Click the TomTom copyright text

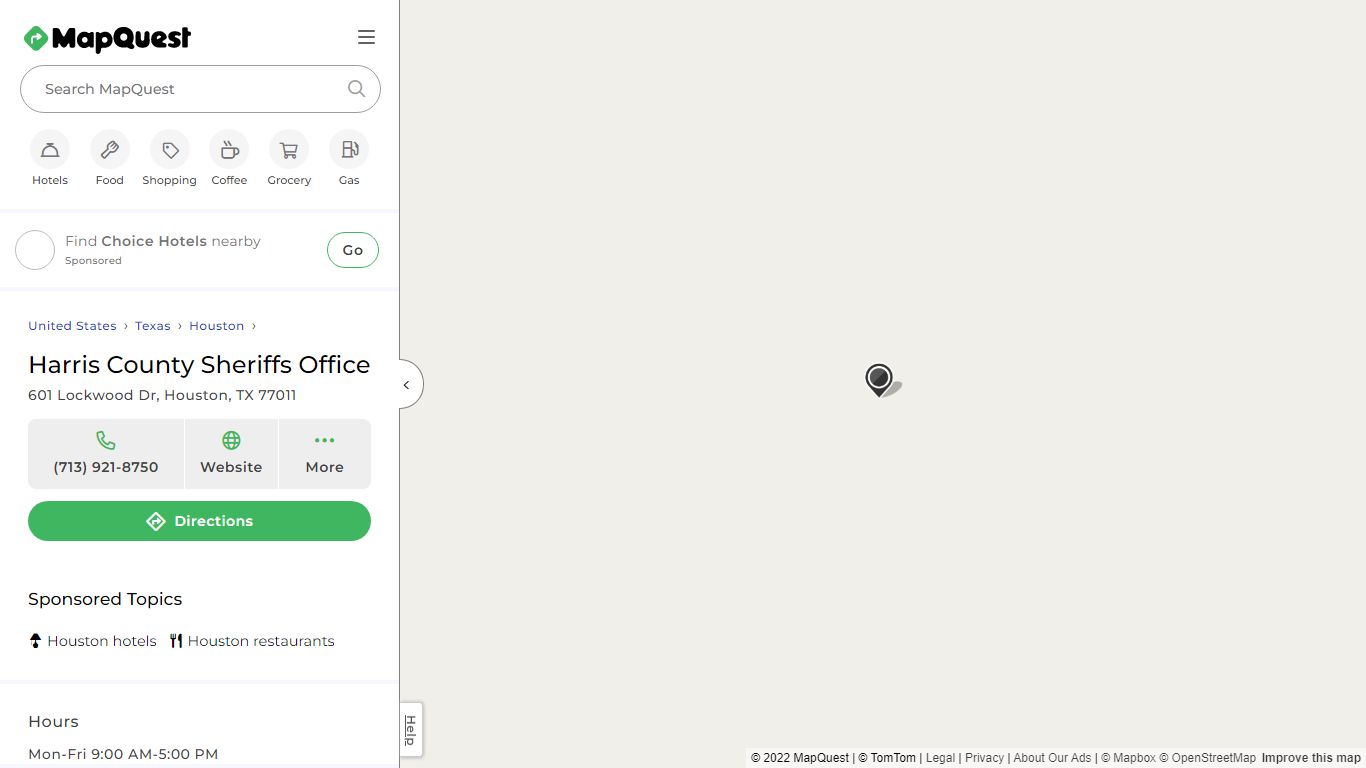click(x=887, y=758)
